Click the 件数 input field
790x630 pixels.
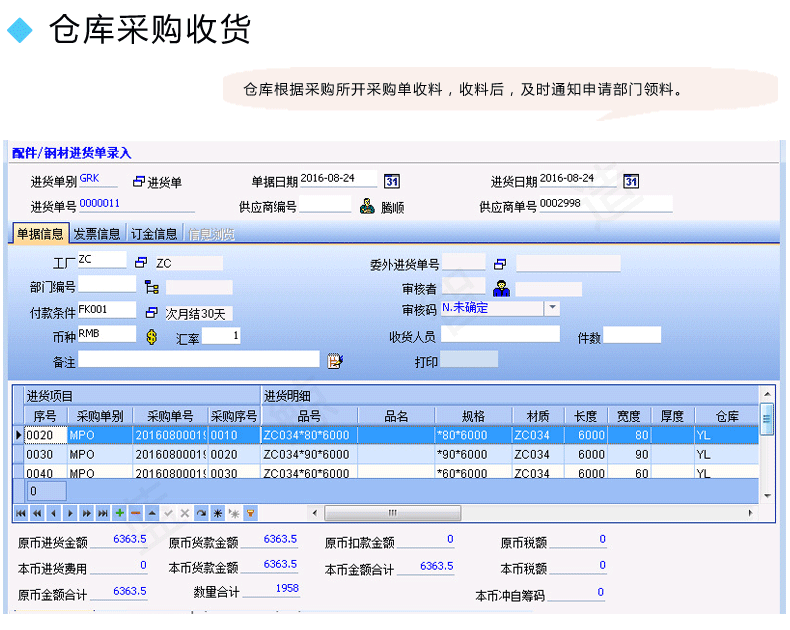tap(632, 335)
